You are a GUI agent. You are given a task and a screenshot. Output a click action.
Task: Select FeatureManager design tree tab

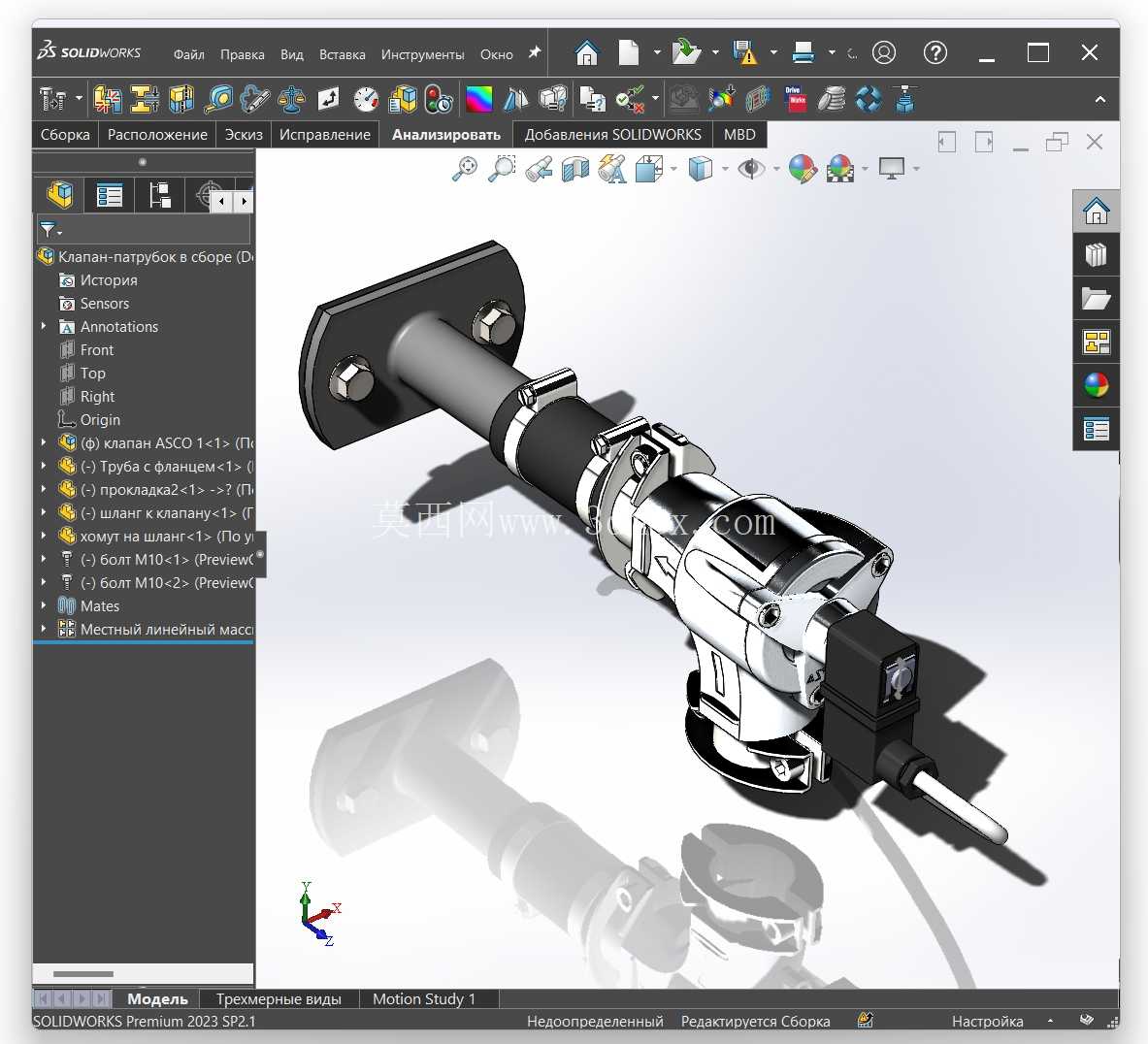[x=60, y=195]
